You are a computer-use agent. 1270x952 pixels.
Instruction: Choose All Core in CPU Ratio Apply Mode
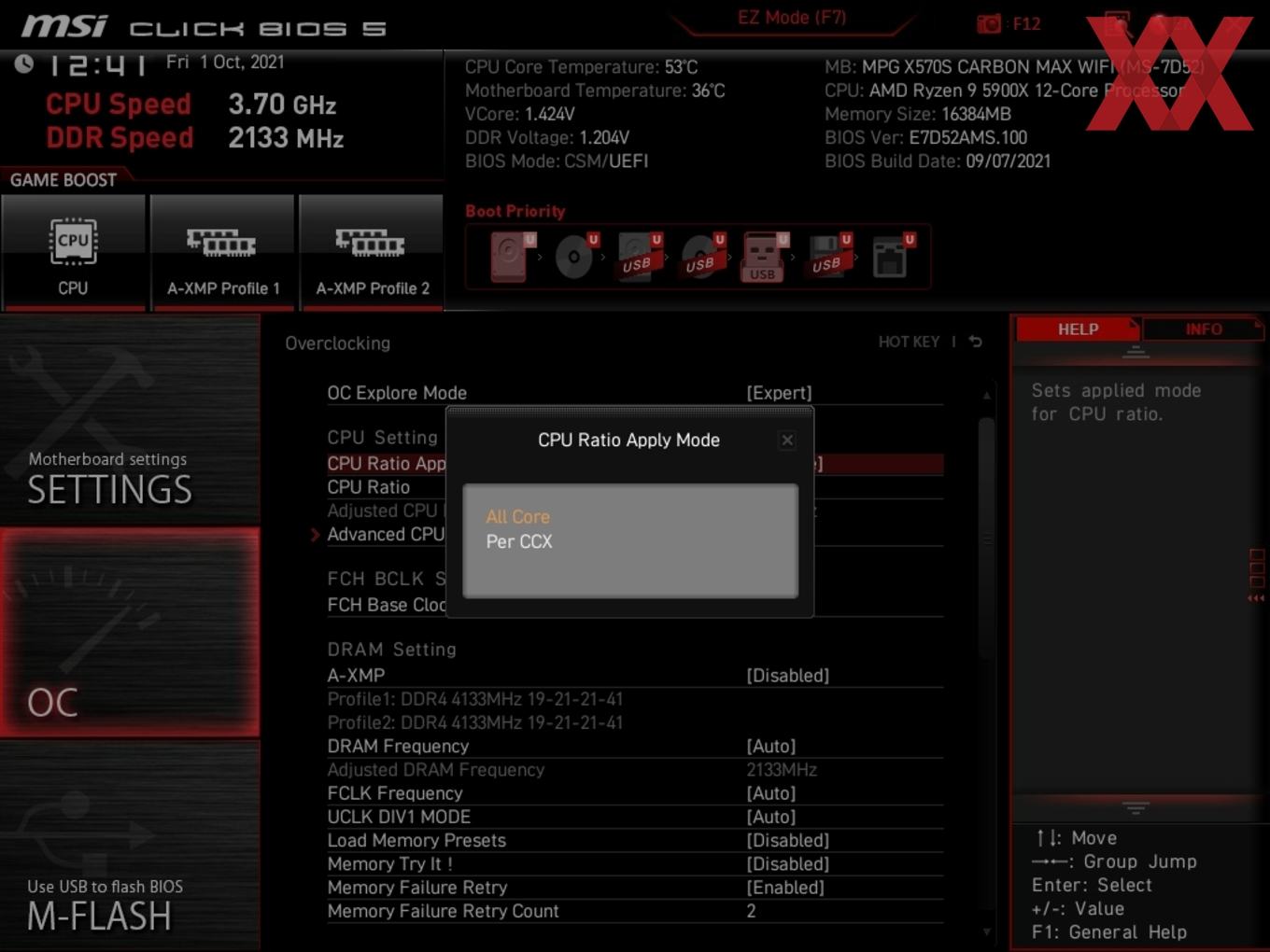pyautogui.click(x=517, y=517)
